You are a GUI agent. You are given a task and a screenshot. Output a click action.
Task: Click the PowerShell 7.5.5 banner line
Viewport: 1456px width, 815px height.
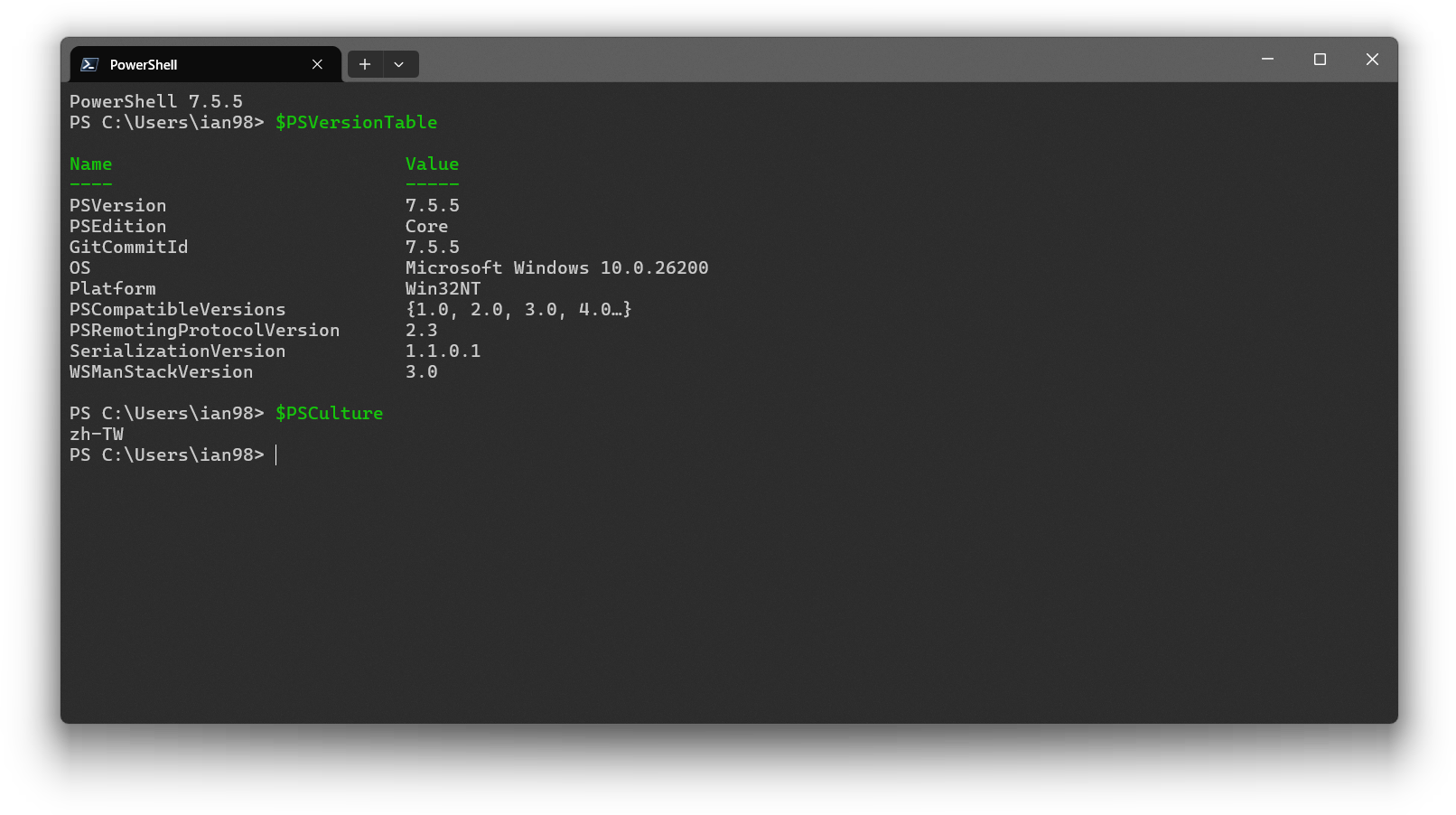[156, 101]
